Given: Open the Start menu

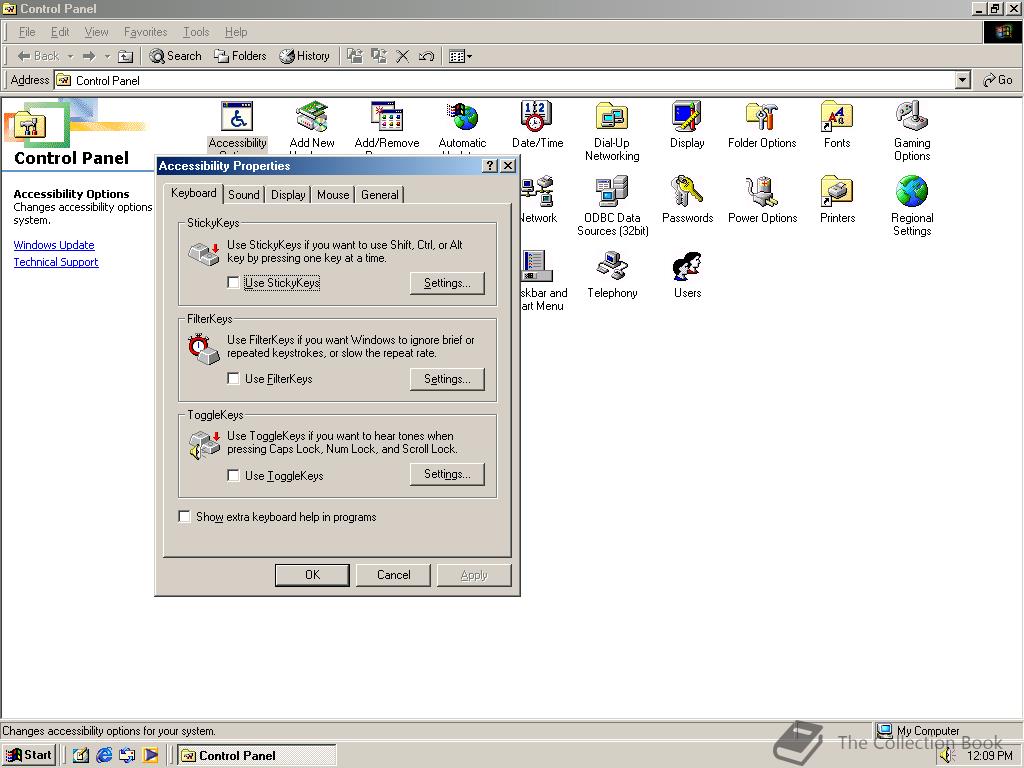Looking at the screenshot, I should click(x=29, y=755).
